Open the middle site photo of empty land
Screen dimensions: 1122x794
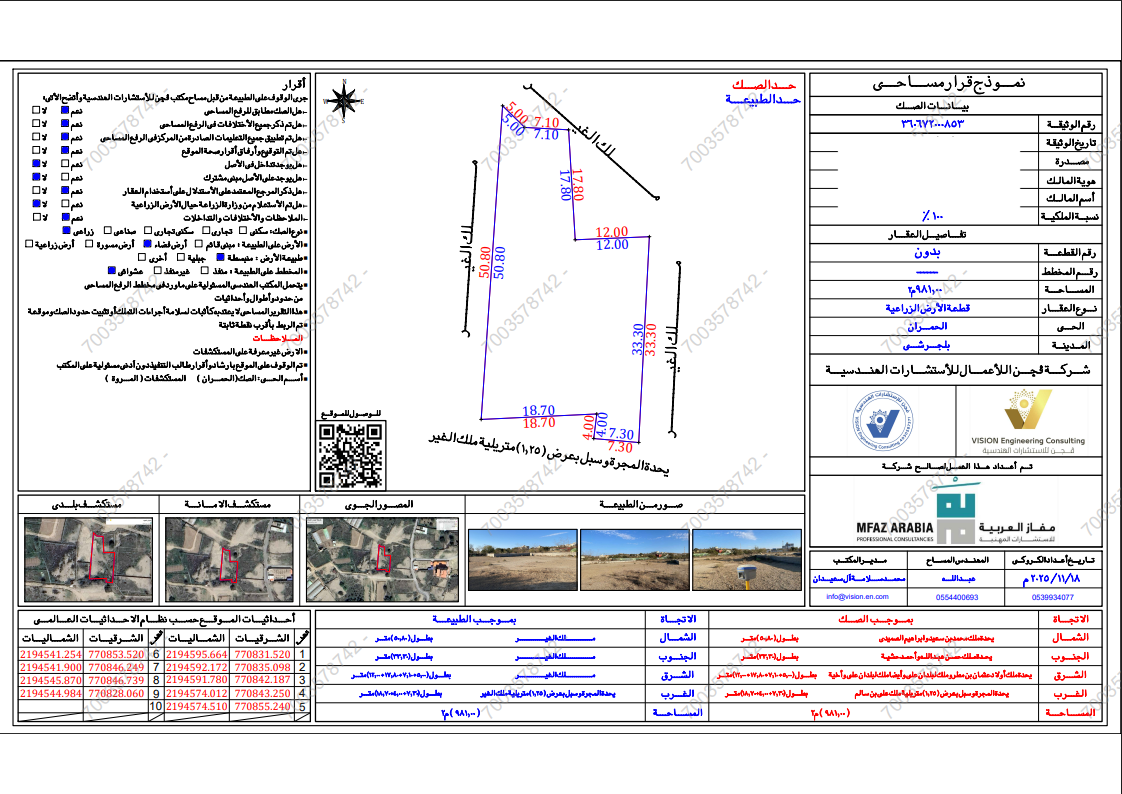635,560
